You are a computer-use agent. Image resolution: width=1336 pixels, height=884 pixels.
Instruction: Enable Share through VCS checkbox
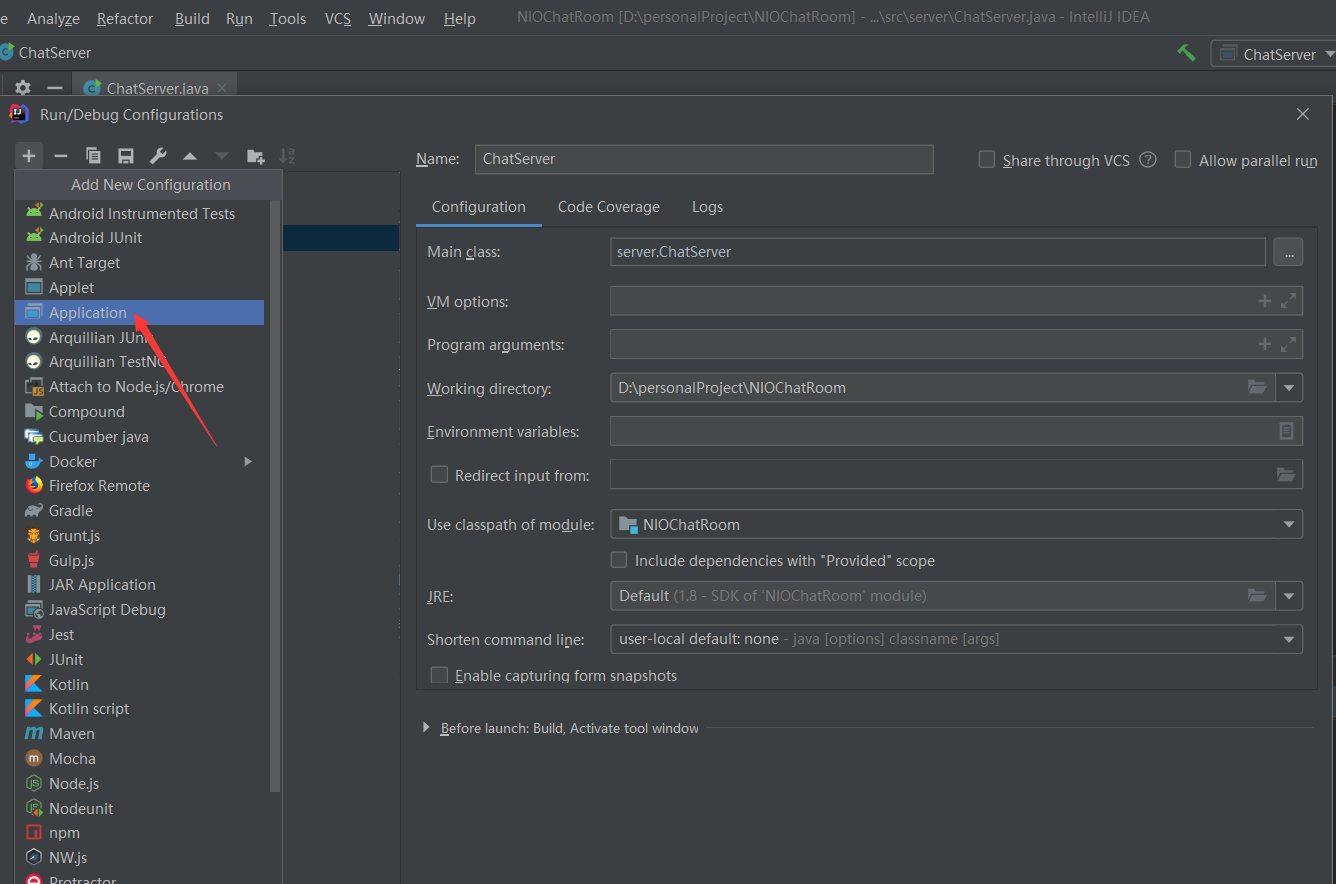click(x=987, y=159)
